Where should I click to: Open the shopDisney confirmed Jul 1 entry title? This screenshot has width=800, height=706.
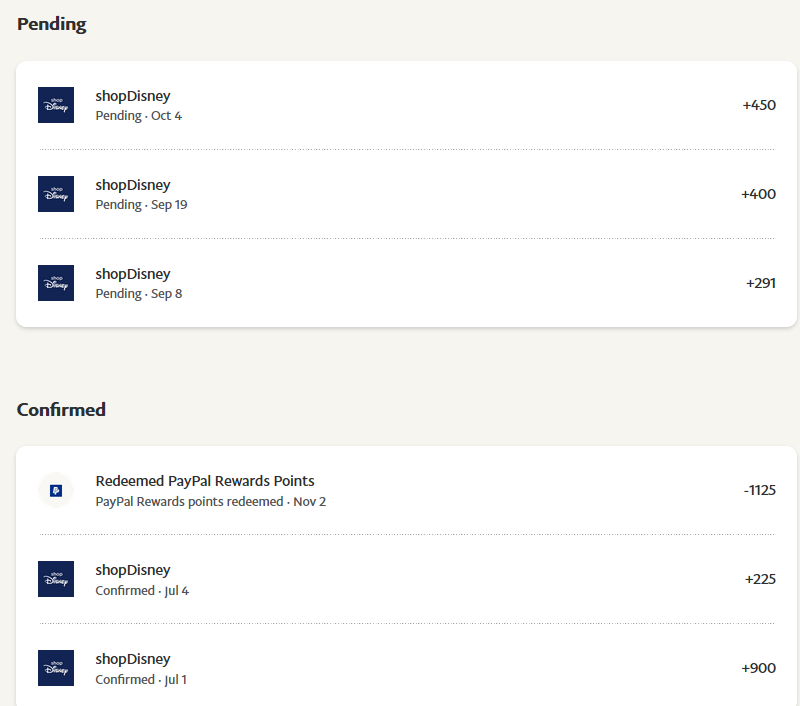pyautogui.click(x=133, y=659)
